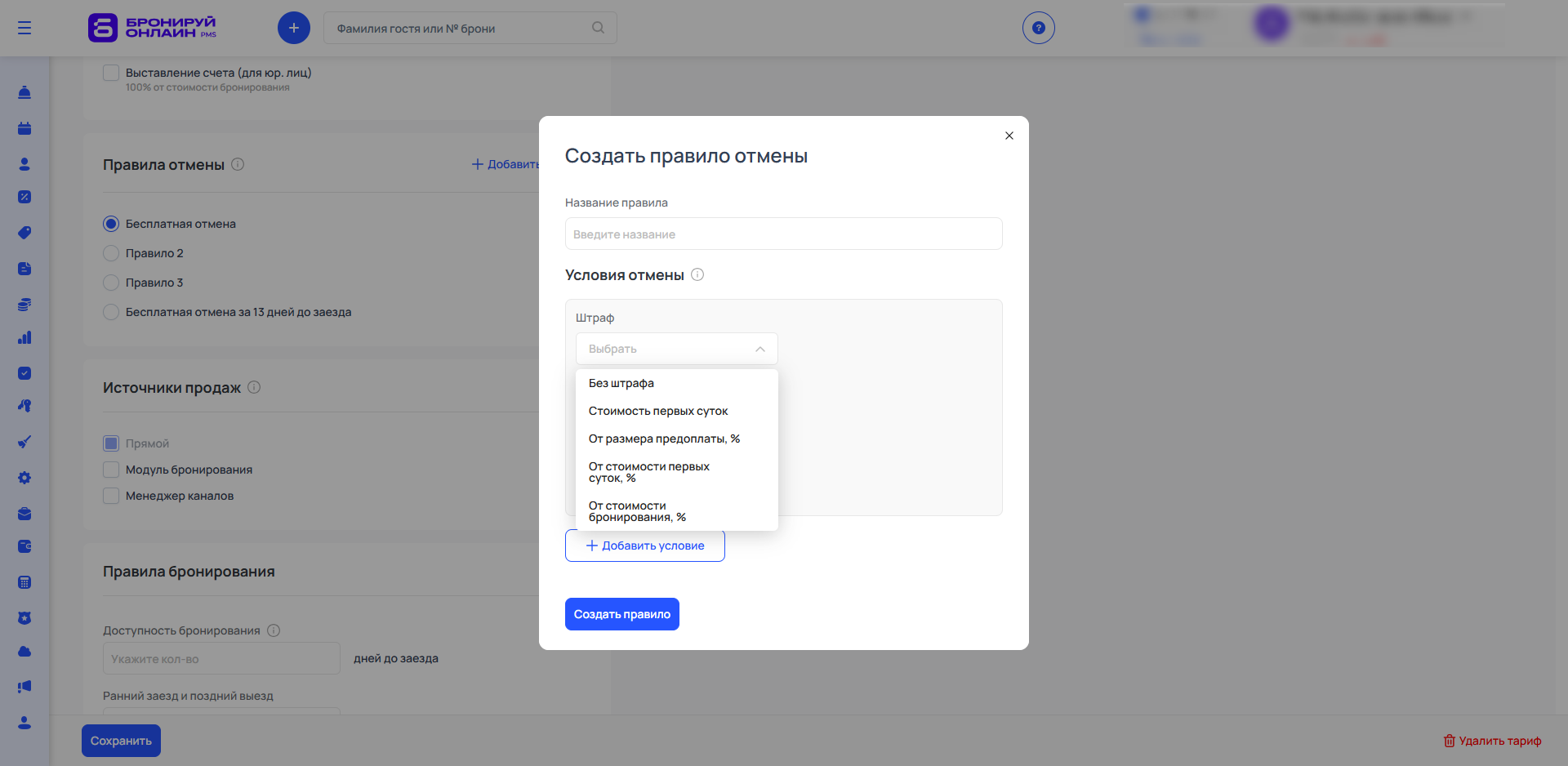Check Выставление счета (для юр. лиц)
Viewport: 1568px width, 766px height.
(x=111, y=73)
